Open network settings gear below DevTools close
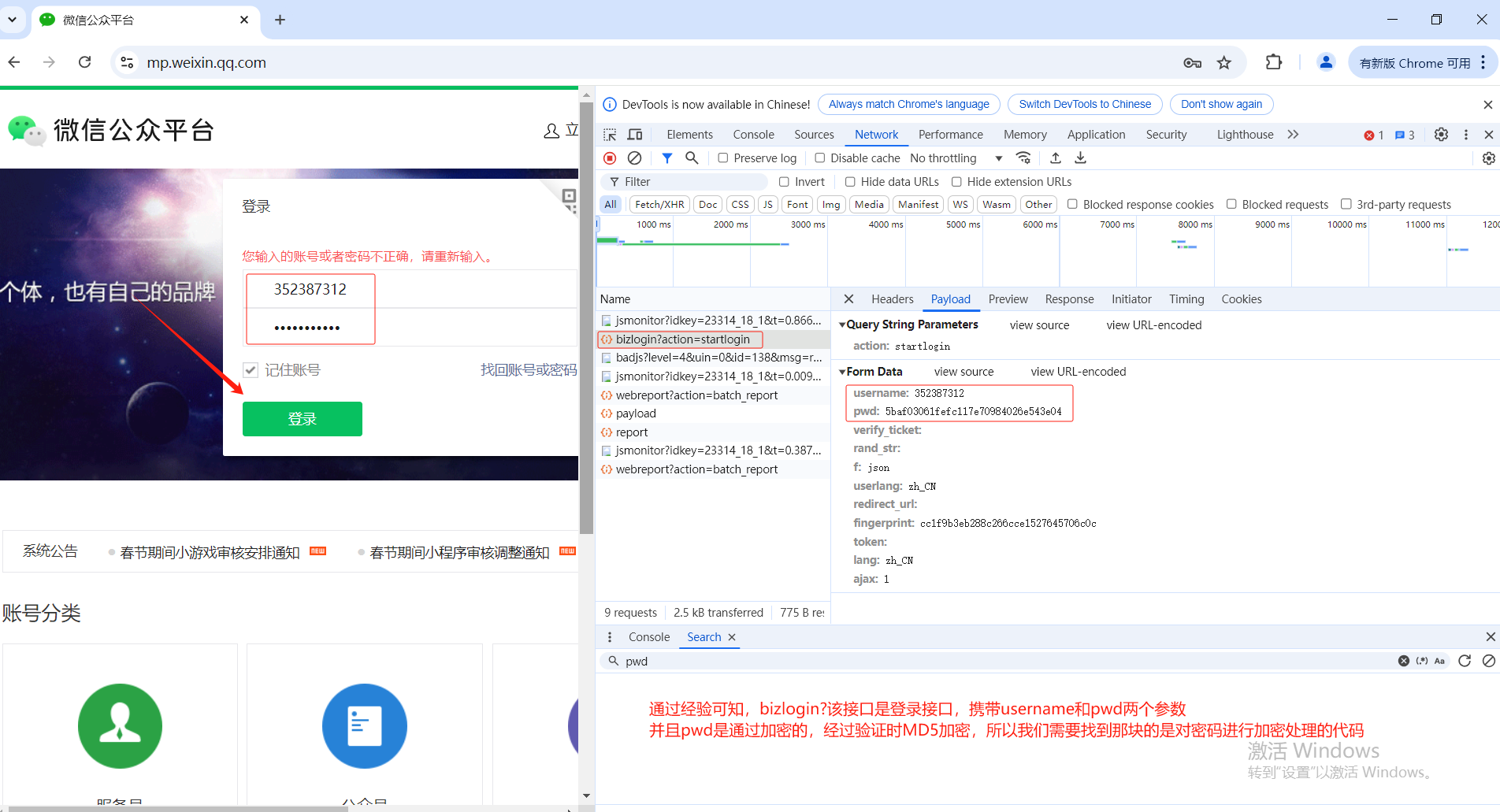This screenshot has width=1500, height=812. [x=1488, y=158]
